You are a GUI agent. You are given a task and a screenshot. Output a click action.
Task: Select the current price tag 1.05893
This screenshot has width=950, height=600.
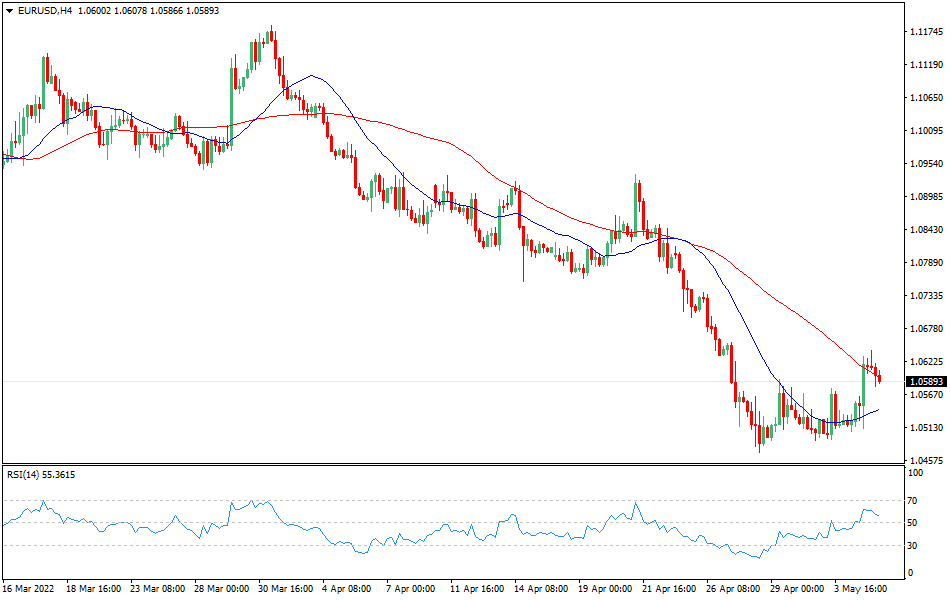925,382
